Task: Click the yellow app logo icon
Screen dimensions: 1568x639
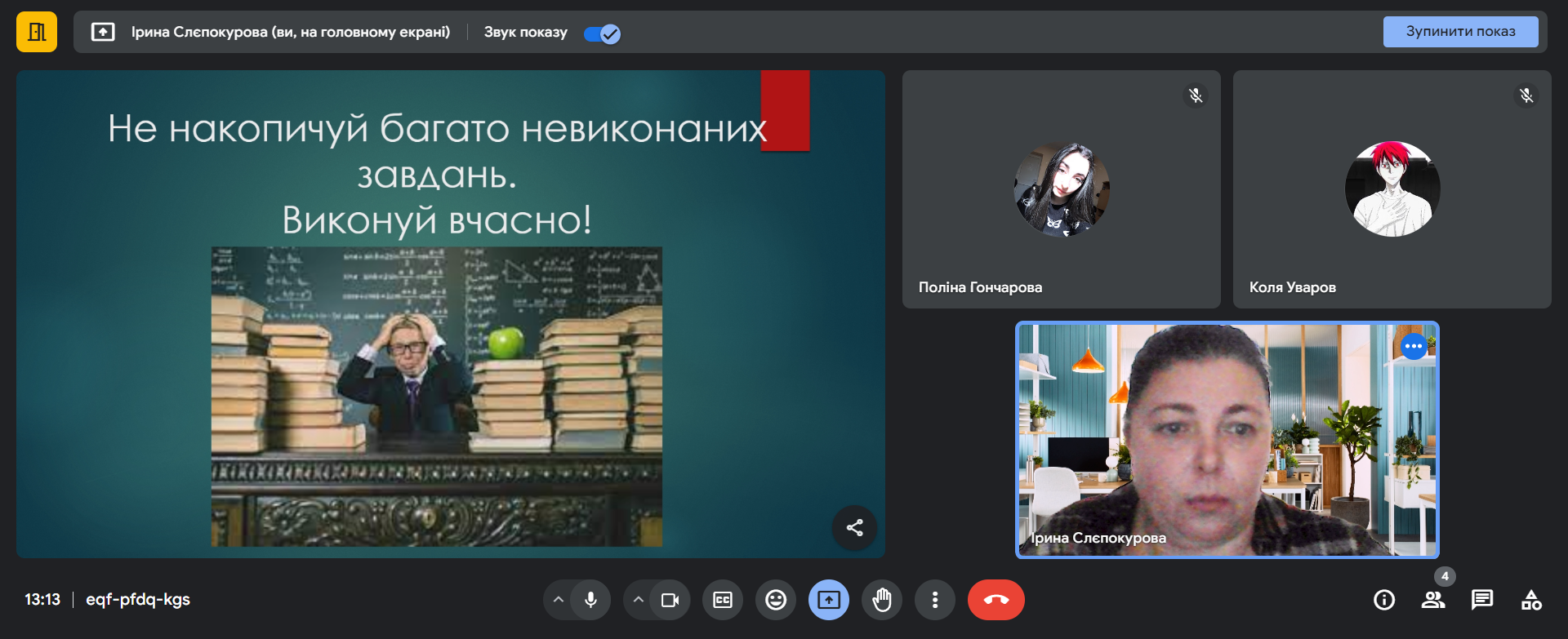Action: click(37, 32)
